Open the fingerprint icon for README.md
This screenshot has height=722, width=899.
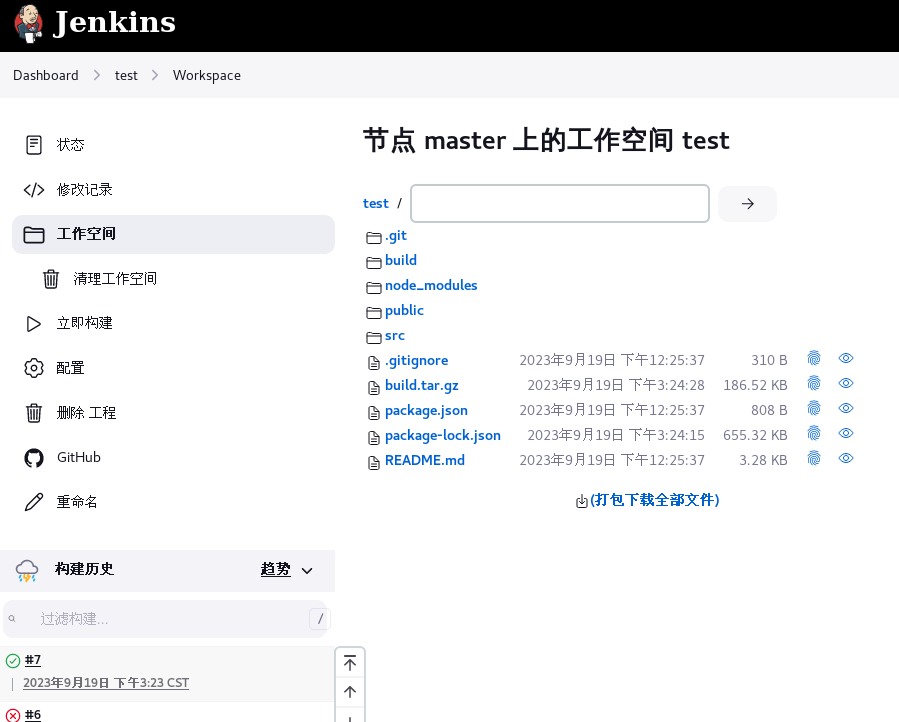pos(813,457)
